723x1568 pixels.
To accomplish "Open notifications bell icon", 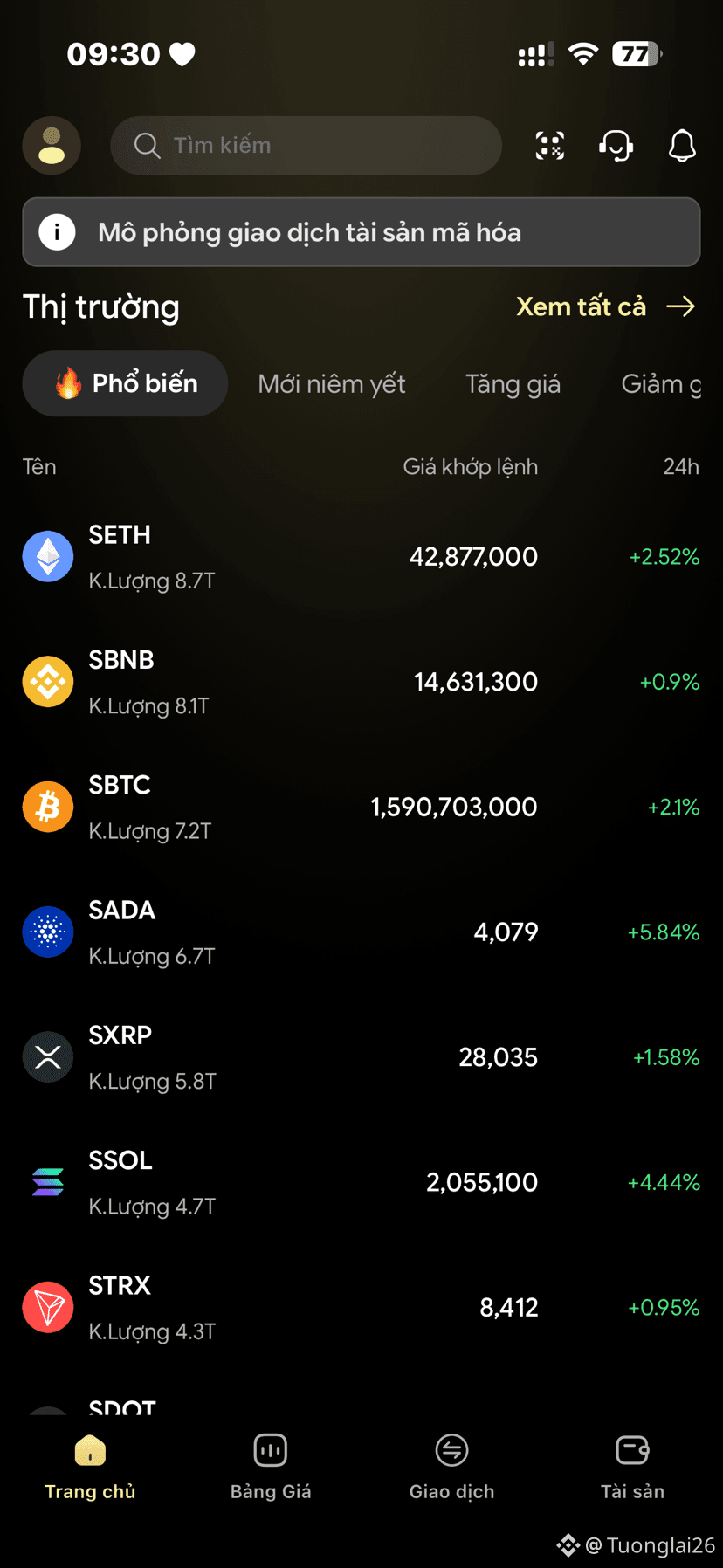I will point(682,145).
